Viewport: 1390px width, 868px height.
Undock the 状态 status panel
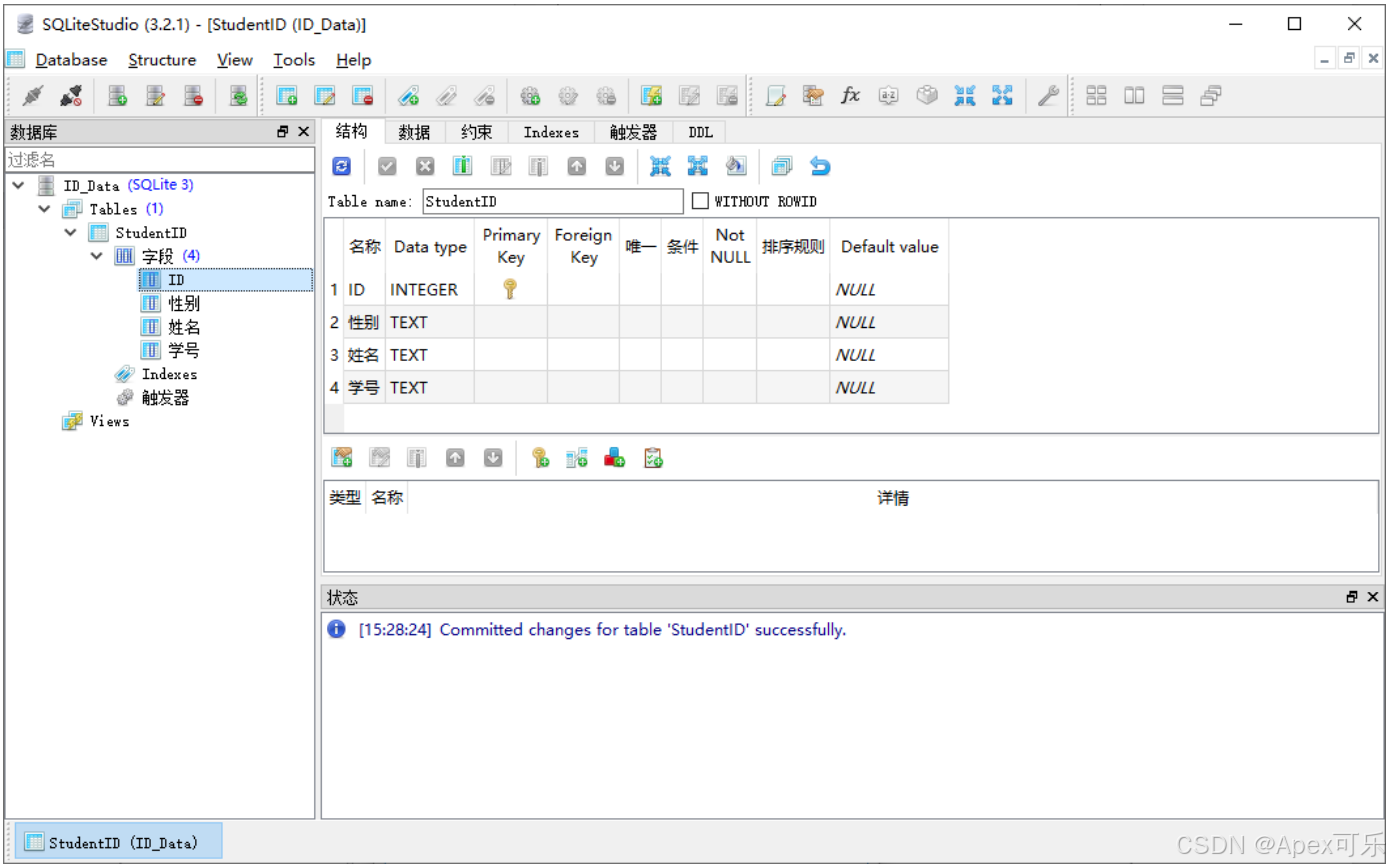tap(1352, 597)
